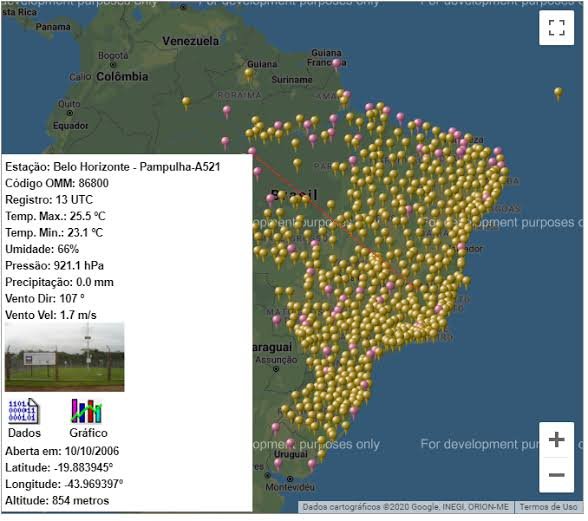Open the Dados data file icon
This screenshot has height=521, width=588.
pos(23,411)
